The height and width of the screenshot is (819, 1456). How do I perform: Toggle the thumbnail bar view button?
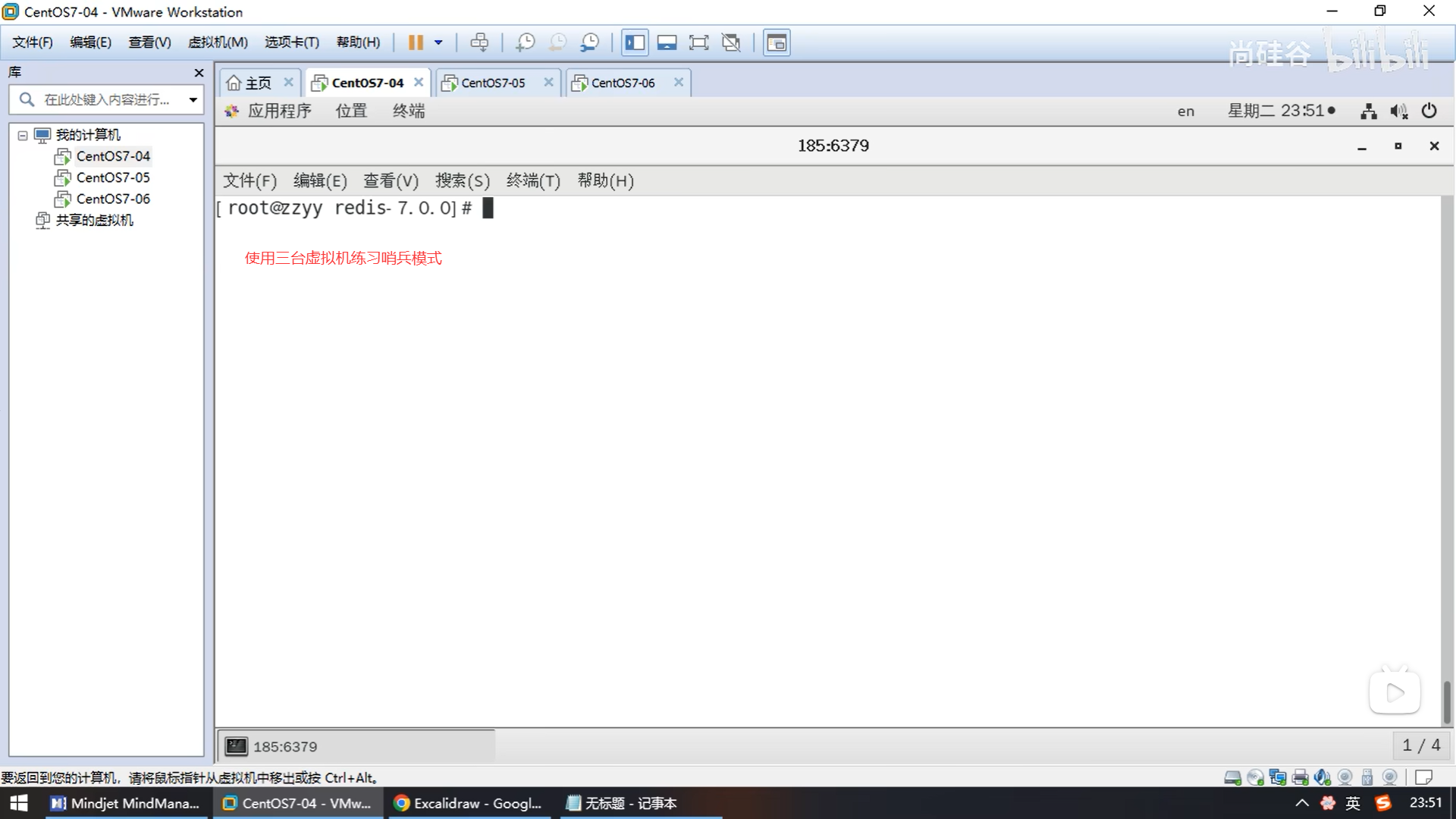667,42
